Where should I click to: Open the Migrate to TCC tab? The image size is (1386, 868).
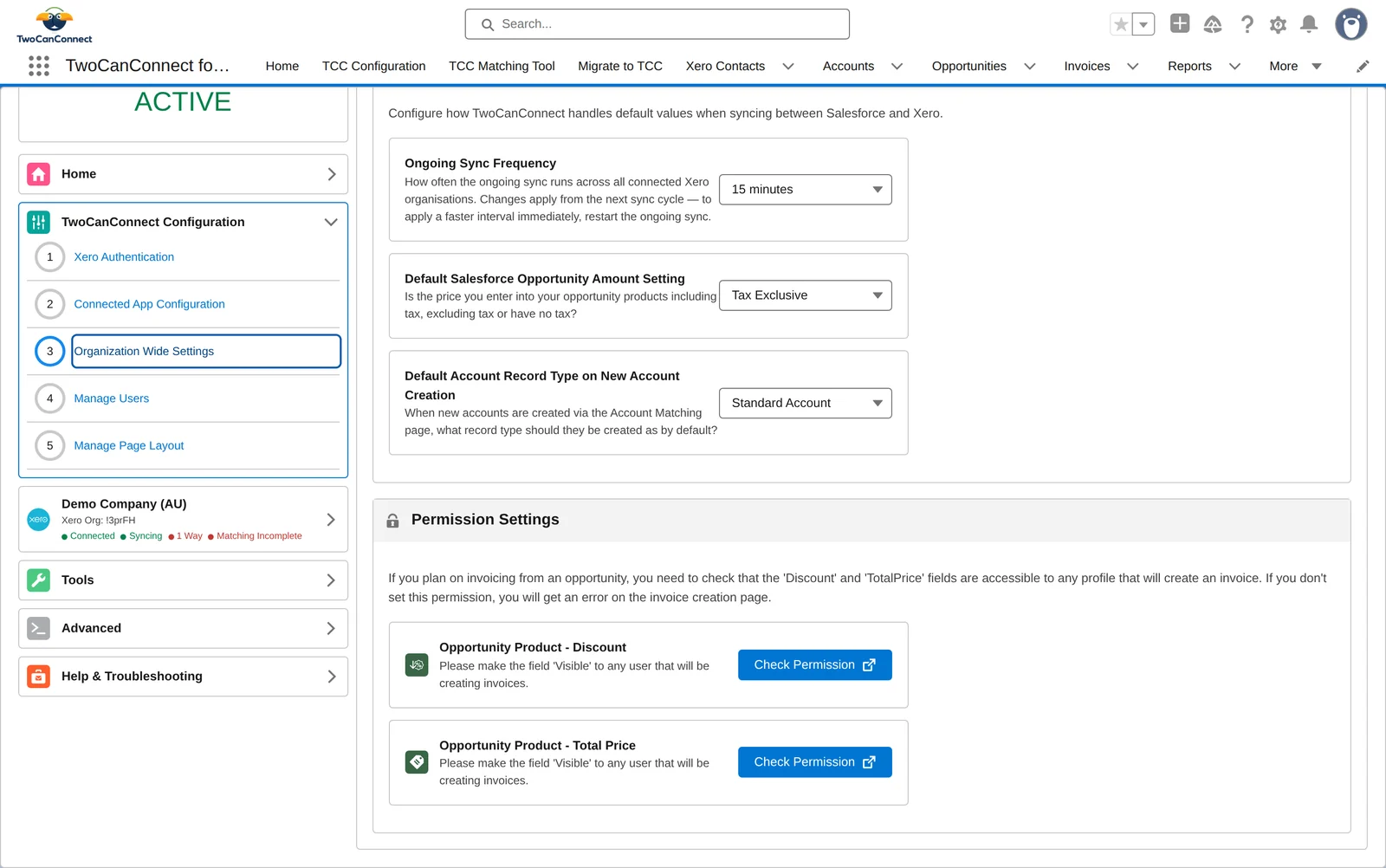click(x=620, y=67)
